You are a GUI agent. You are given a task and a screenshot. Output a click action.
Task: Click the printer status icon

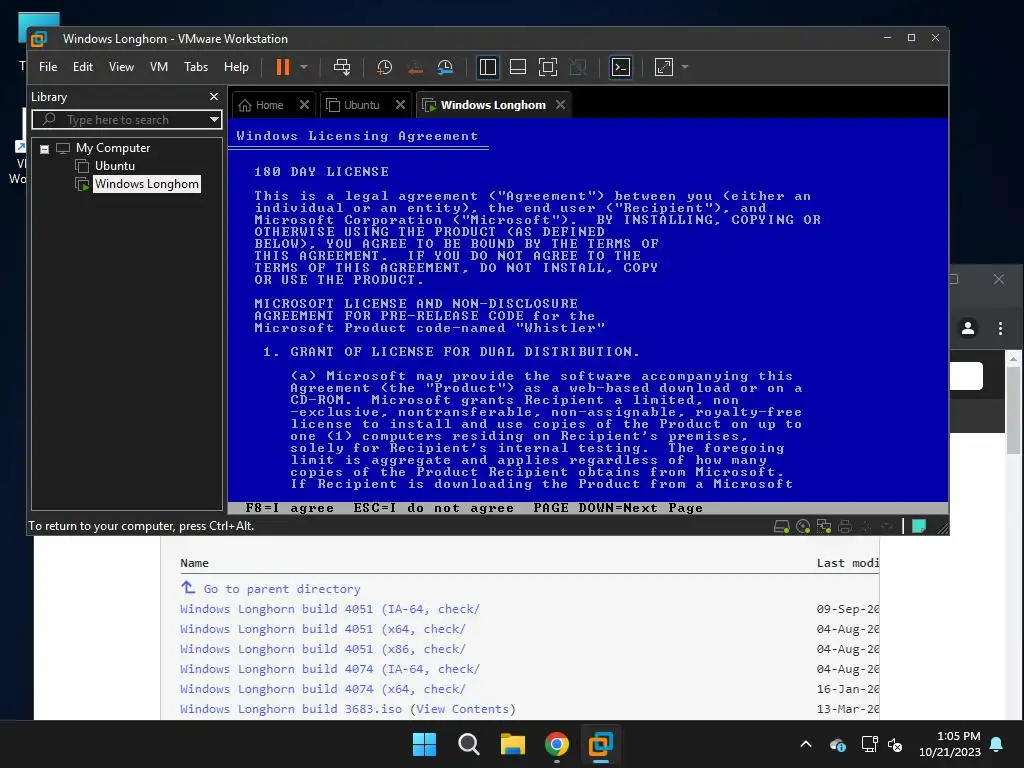(845, 526)
